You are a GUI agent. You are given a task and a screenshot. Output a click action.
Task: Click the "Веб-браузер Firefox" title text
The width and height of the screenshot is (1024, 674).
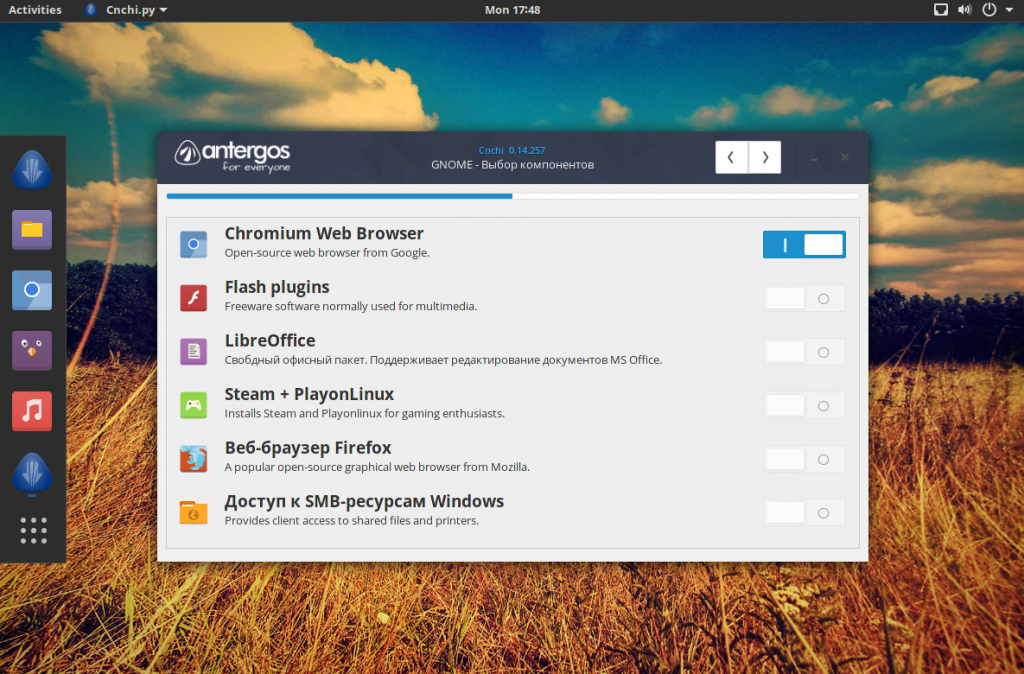click(x=308, y=447)
